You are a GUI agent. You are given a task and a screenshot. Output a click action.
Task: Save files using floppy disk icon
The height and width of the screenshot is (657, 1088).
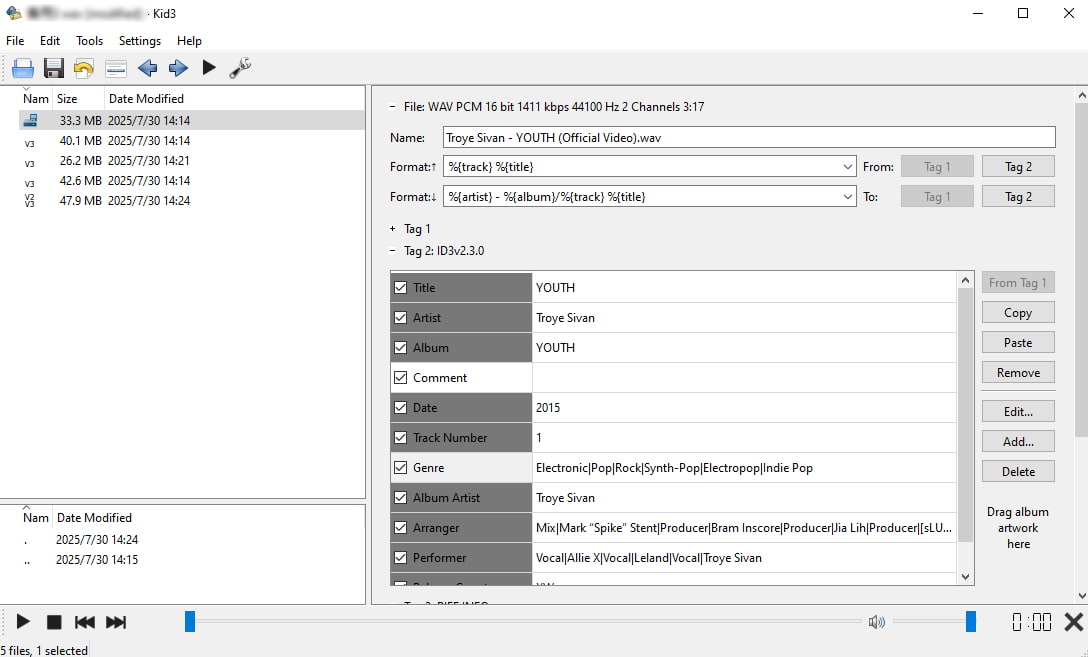pos(53,68)
